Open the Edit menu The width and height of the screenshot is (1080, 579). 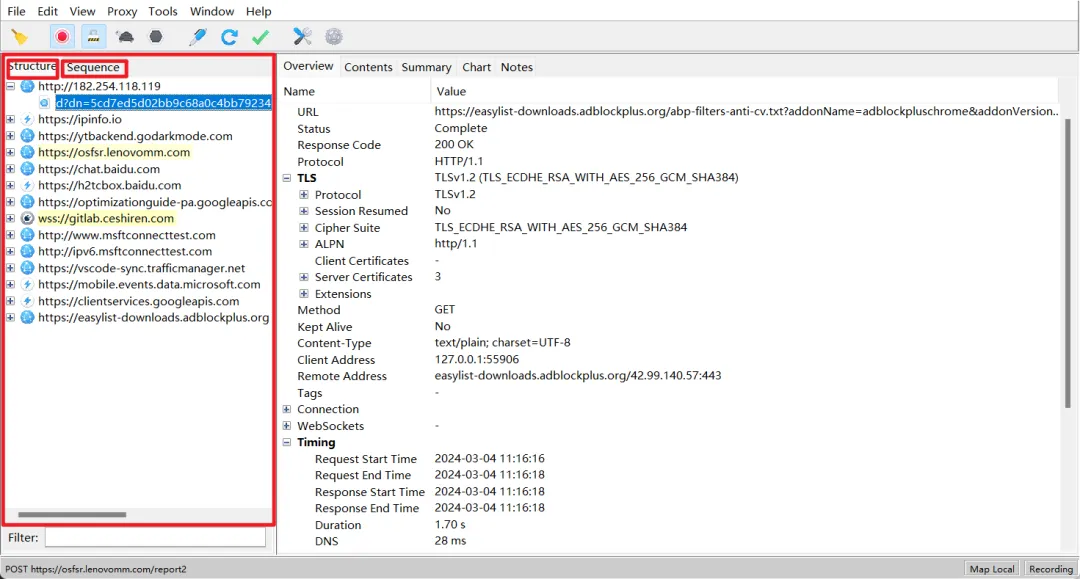coord(48,11)
